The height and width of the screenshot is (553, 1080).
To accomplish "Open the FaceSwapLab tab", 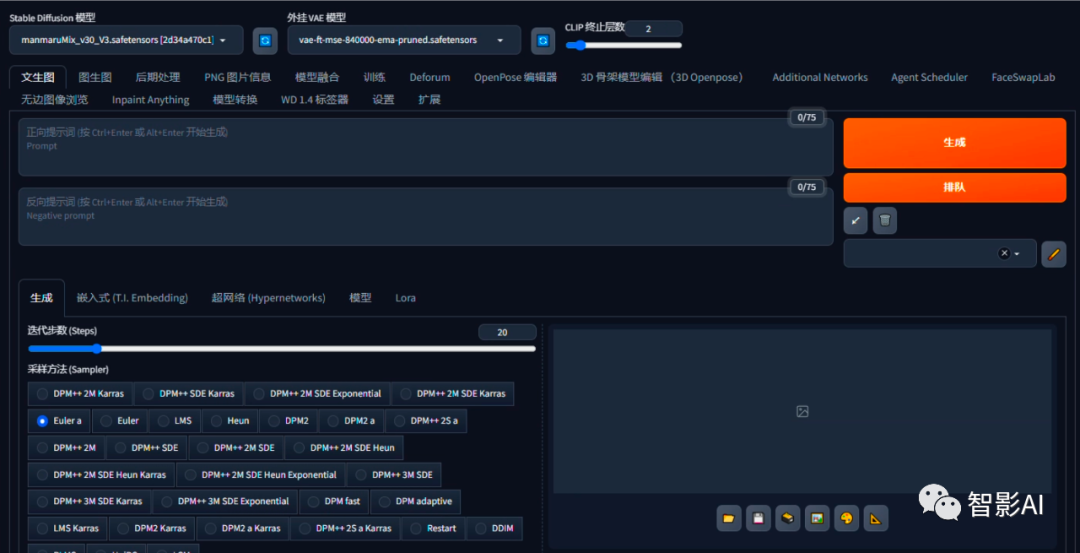I will click(1024, 78).
